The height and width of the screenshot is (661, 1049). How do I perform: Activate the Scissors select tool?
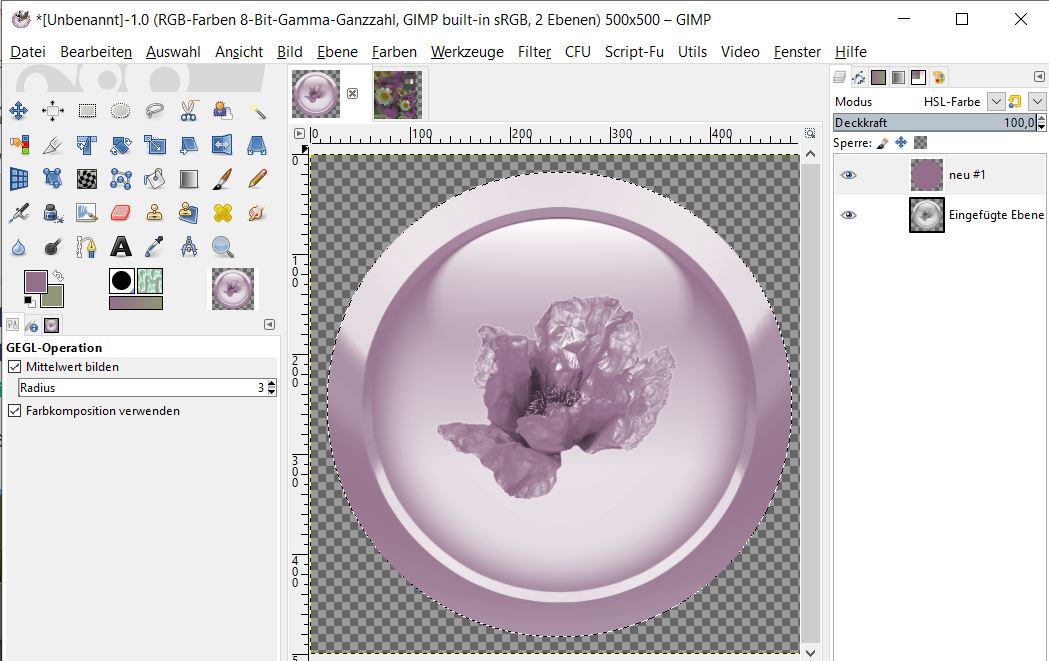pos(188,111)
